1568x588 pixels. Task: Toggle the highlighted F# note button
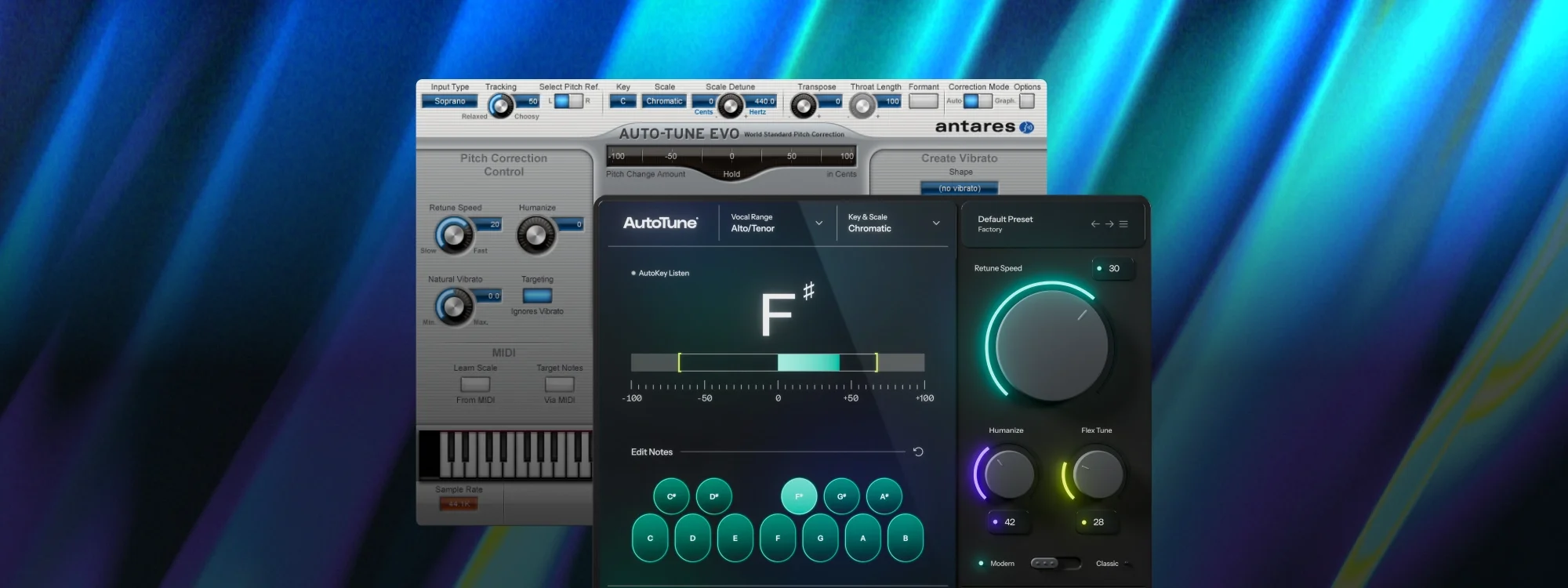(799, 496)
